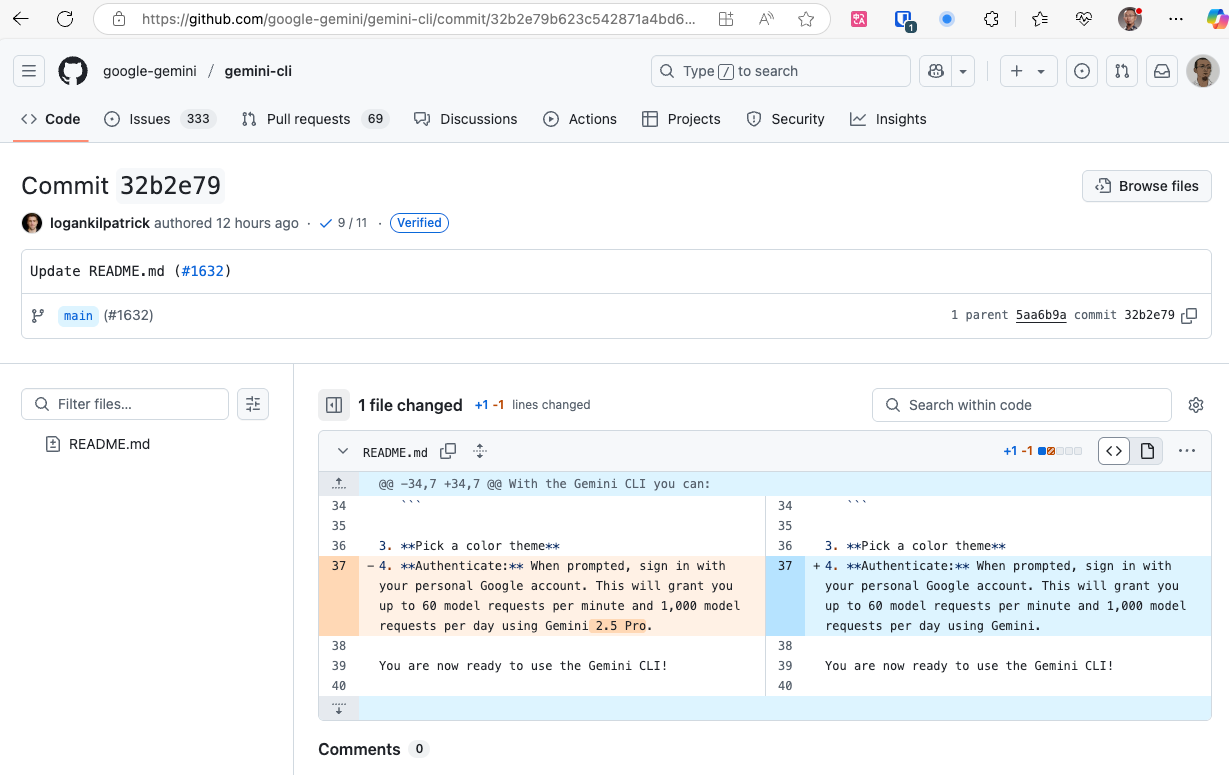Open the Bitwarden extension icon with badge
Image resolution: width=1229 pixels, height=775 pixels.
(903, 19)
